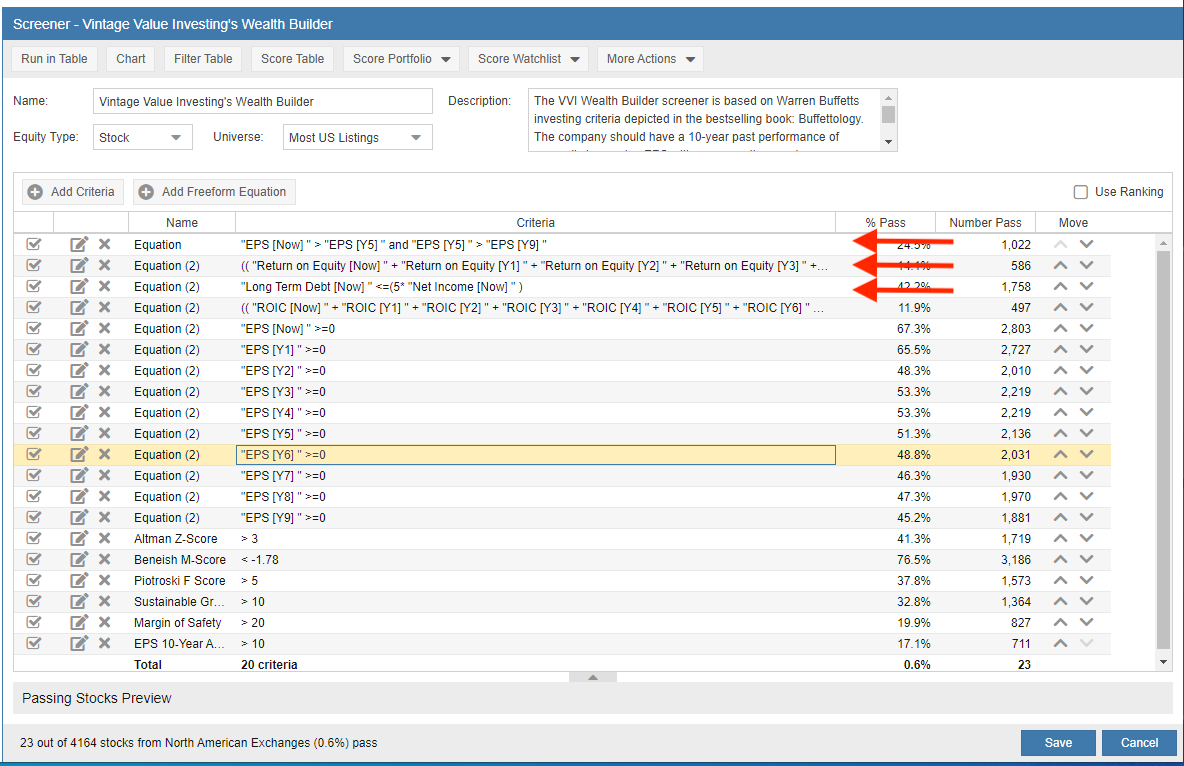This screenshot has height=766, width=1184.
Task: Click the Description scroll-down arrow
Action: coord(889,142)
